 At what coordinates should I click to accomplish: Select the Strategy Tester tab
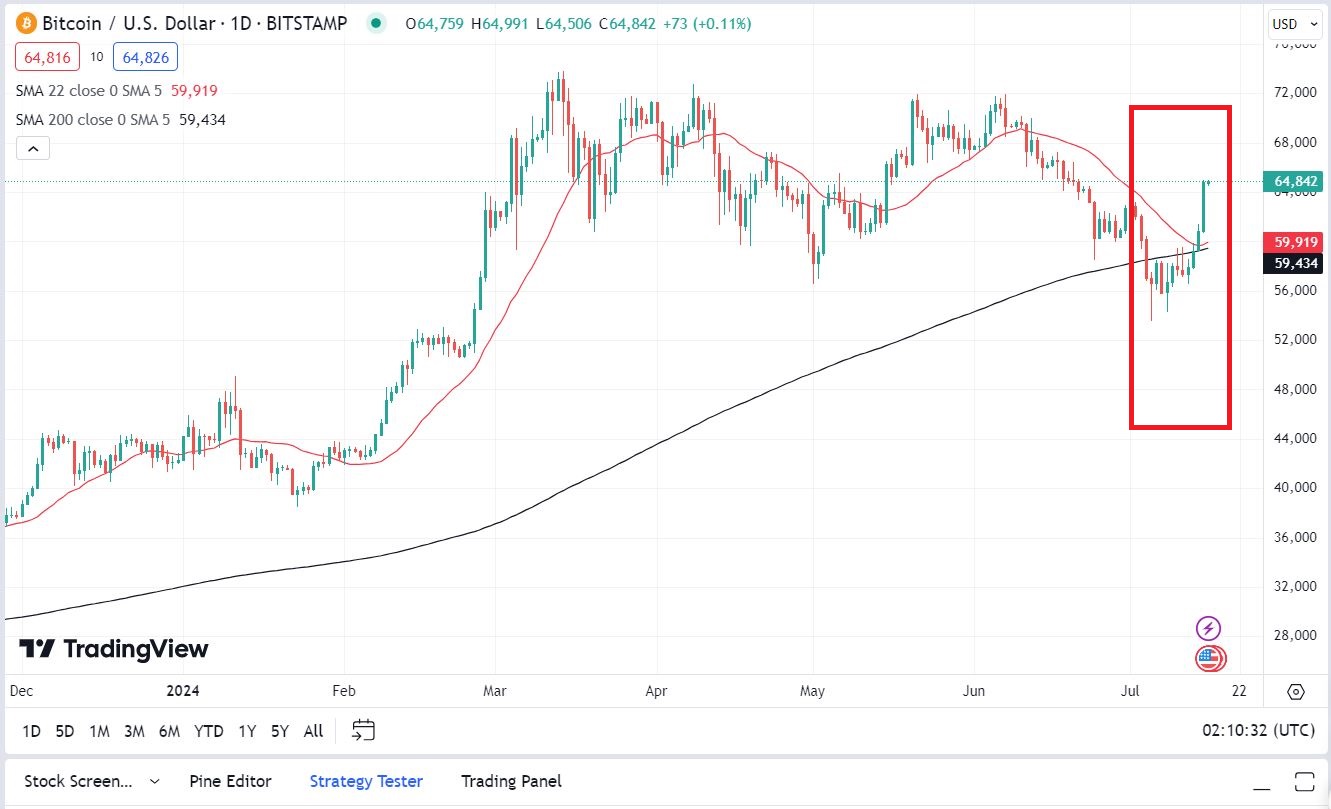click(366, 781)
